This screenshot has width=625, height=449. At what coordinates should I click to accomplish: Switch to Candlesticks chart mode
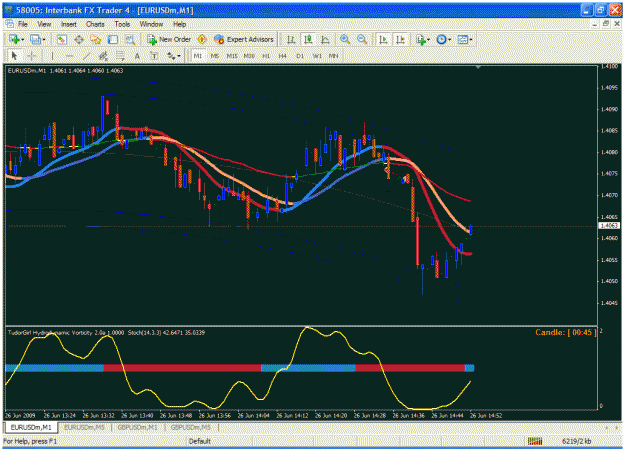click(x=308, y=39)
